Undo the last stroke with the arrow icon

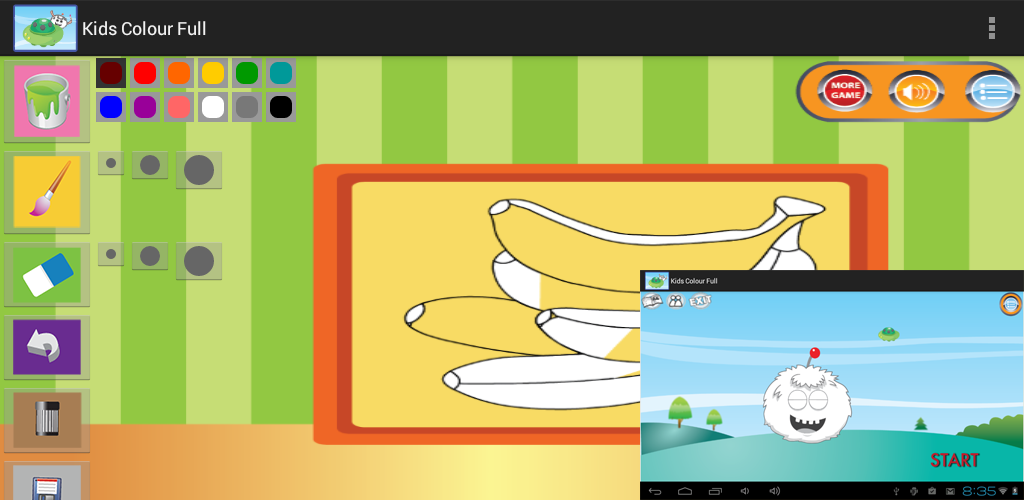(46, 347)
